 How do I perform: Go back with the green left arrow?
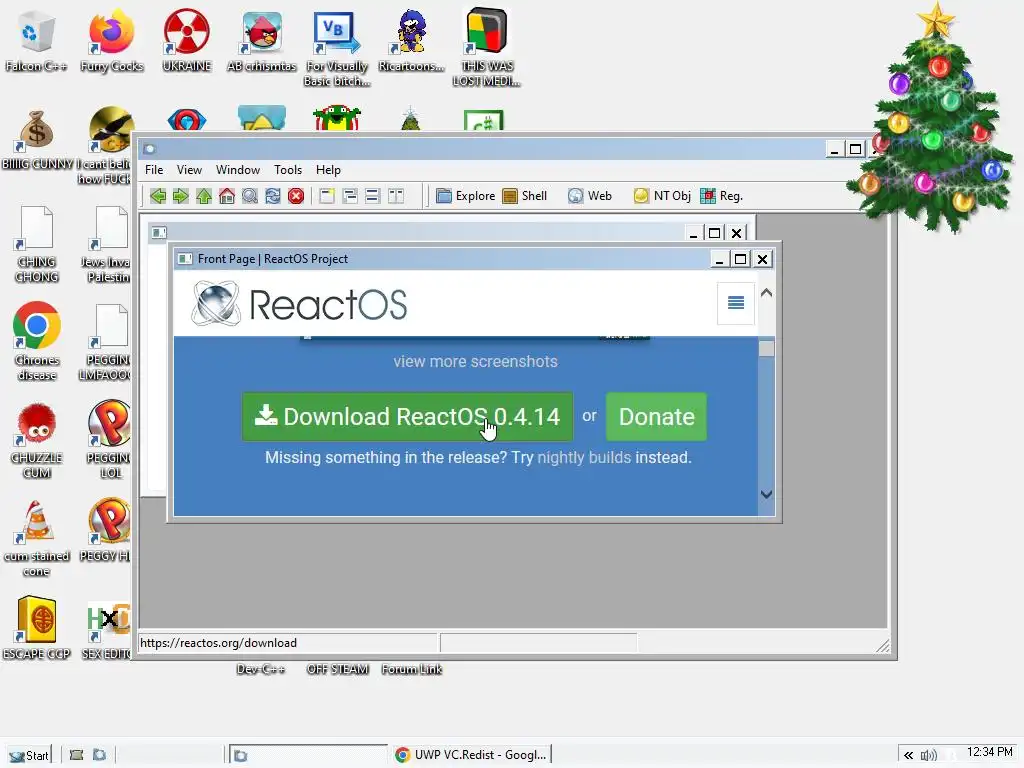[x=157, y=196]
